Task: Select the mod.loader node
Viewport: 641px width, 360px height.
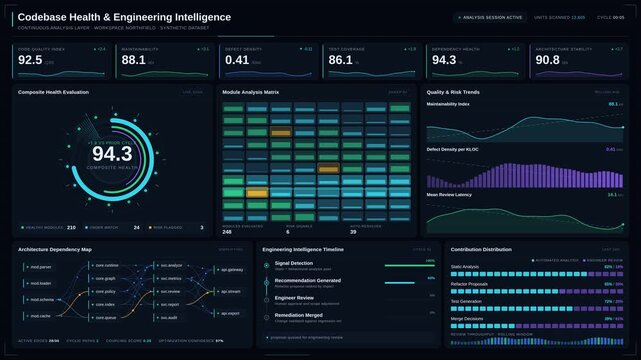Action: coord(39,283)
